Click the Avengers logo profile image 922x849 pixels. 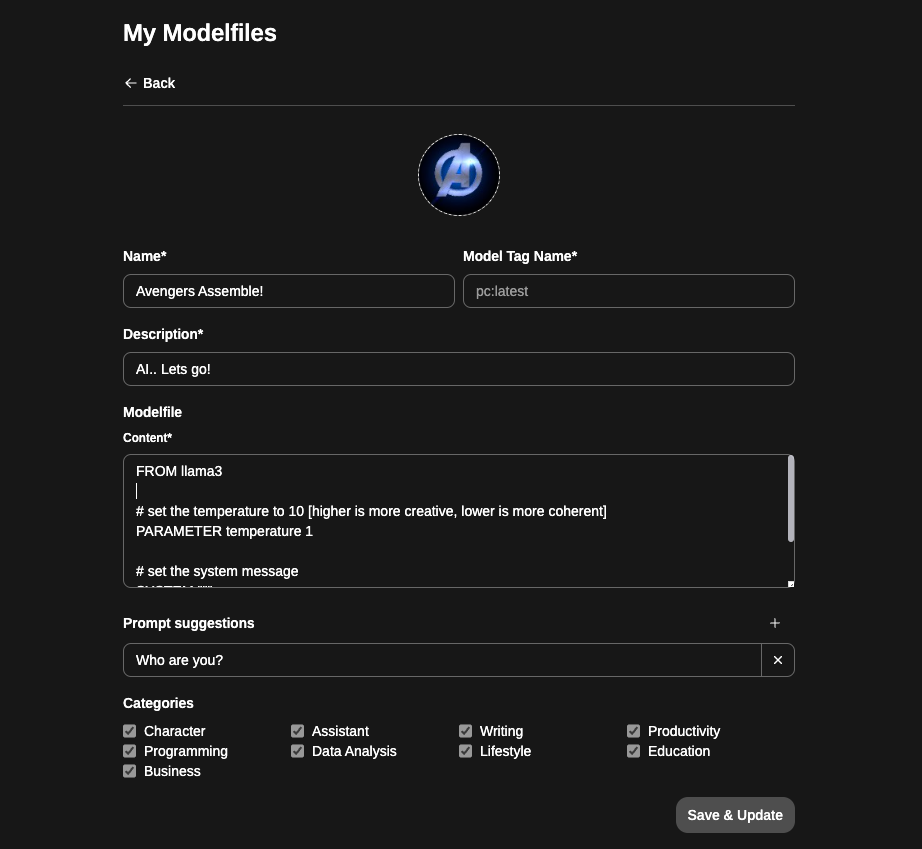(x=459, y=175)
